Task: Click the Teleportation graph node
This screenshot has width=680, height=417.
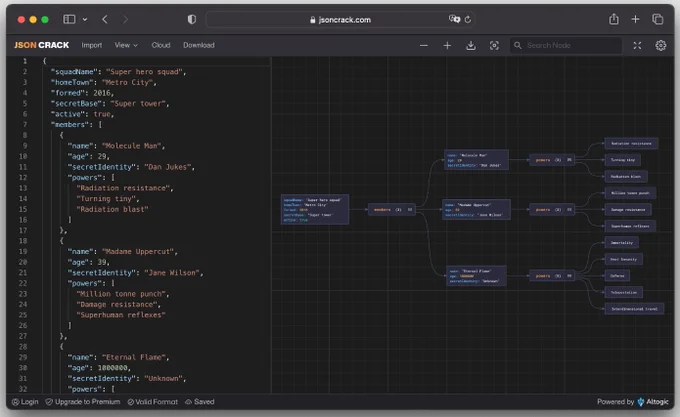Action: tap(624, 293)
